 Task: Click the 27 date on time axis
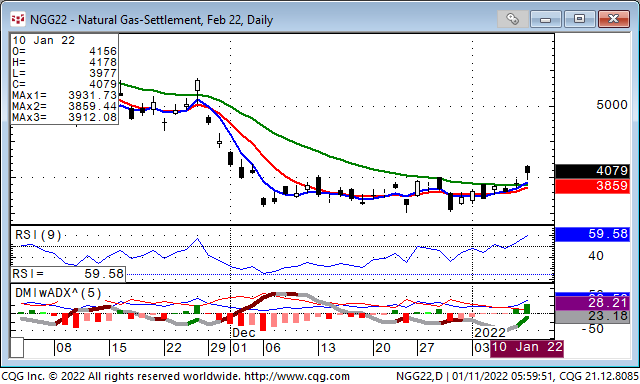click(427, 348)
